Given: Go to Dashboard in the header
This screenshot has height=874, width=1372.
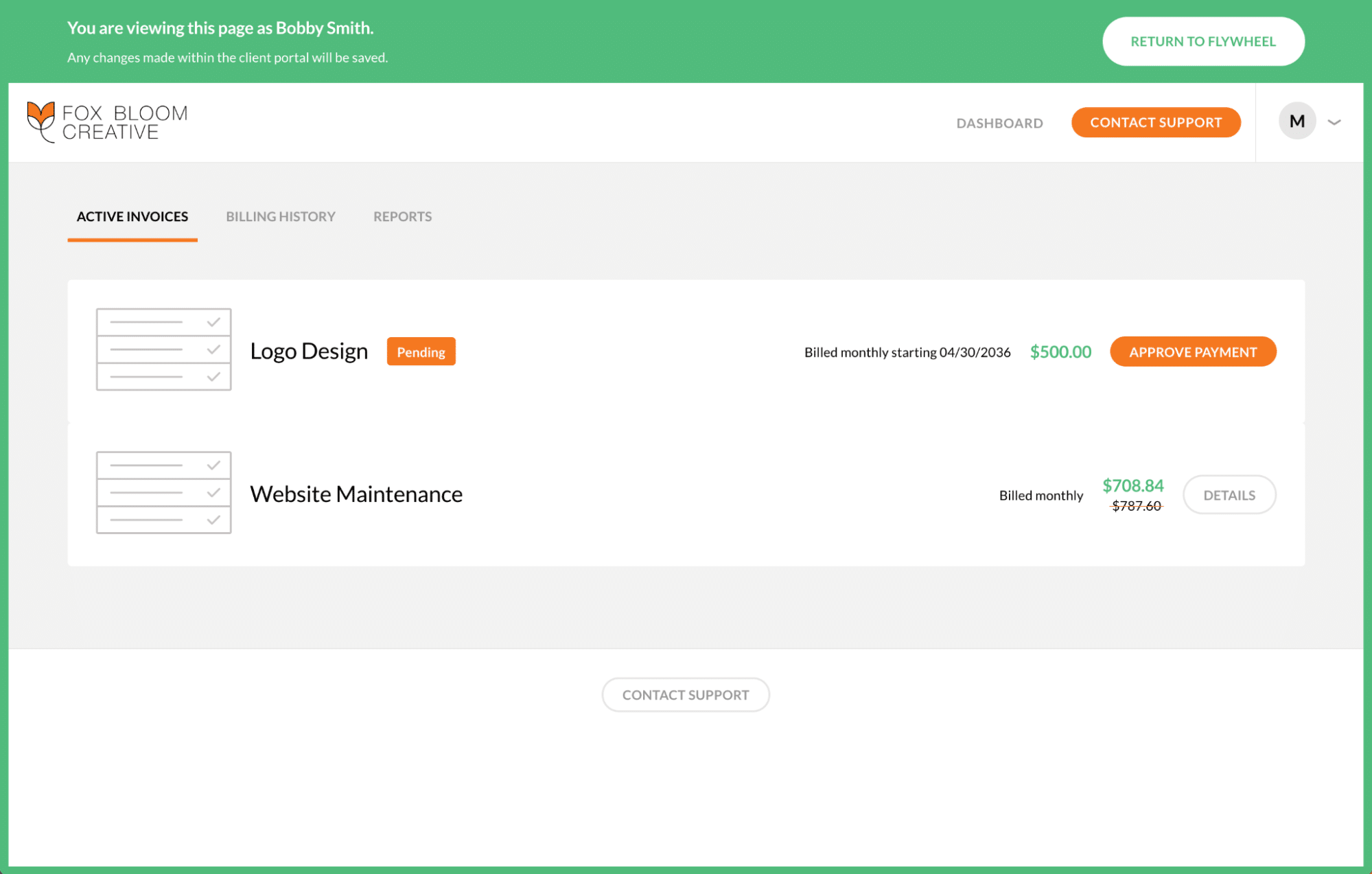Looking at the screenshot, I should [x=999, y=123].
